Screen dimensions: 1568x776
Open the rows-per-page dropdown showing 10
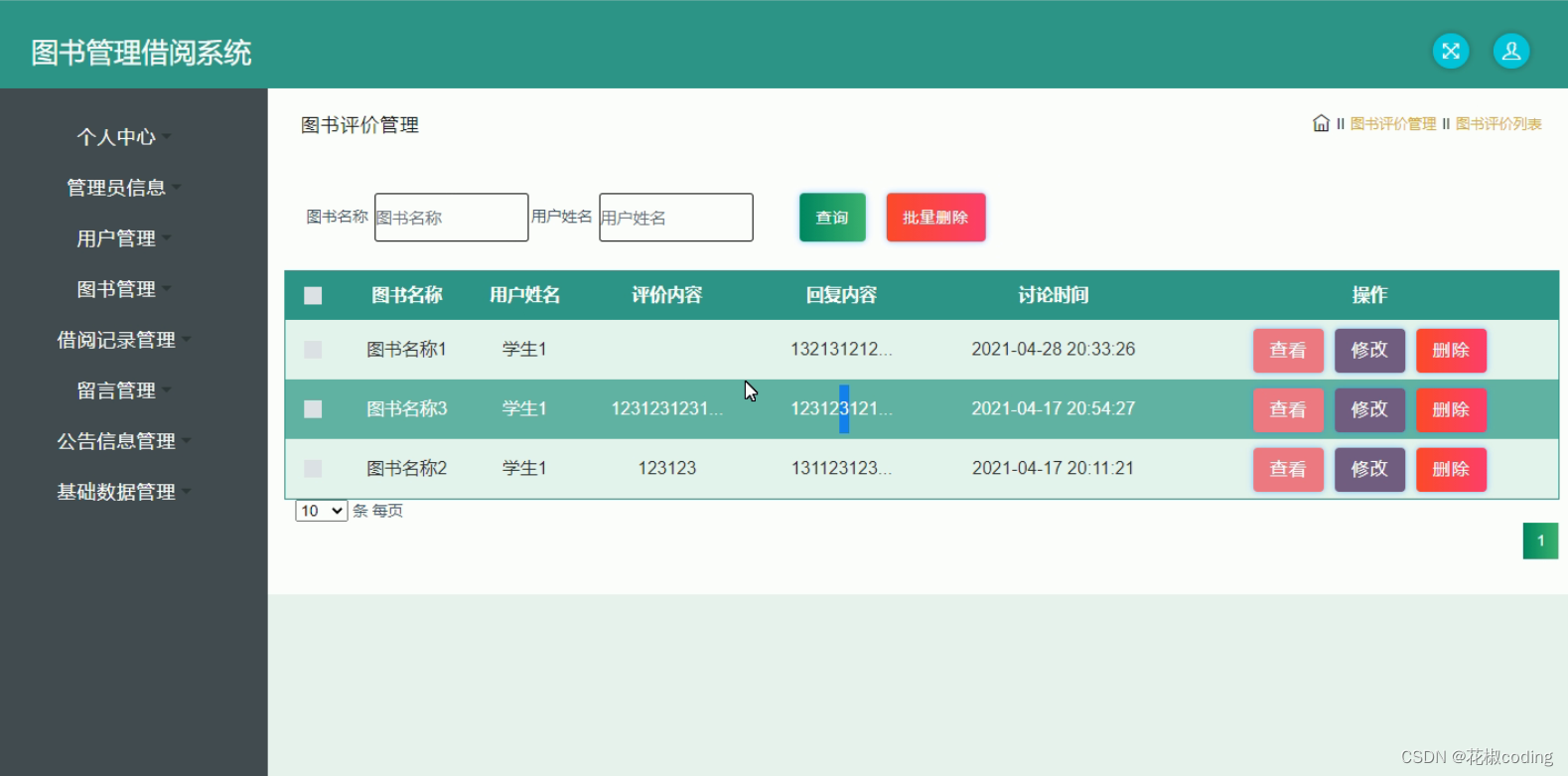tap(321, 511)
